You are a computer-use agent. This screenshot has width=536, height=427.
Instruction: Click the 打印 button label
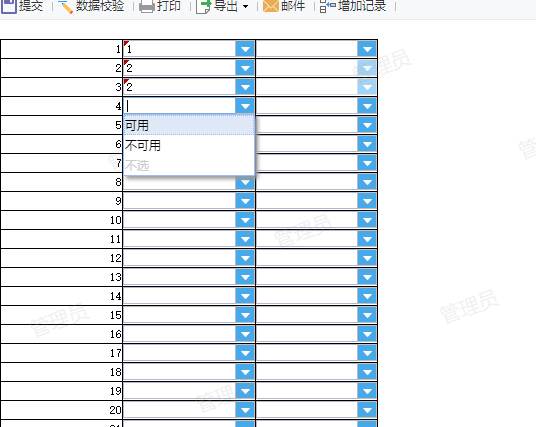point(169,6)
